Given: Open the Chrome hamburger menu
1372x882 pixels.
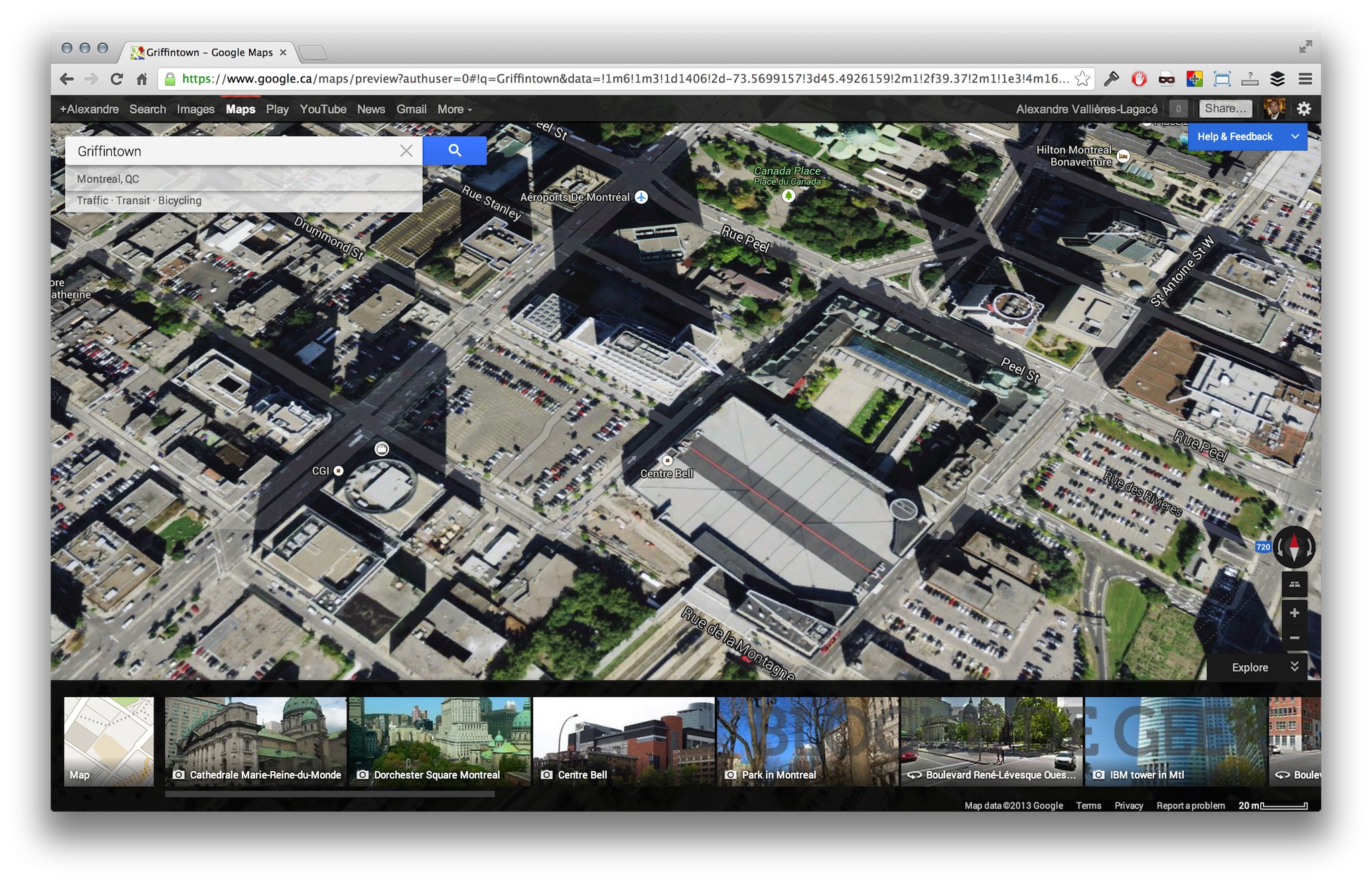Looking at the screenshot, I should pyautogui.click(x=1305, y=79).
